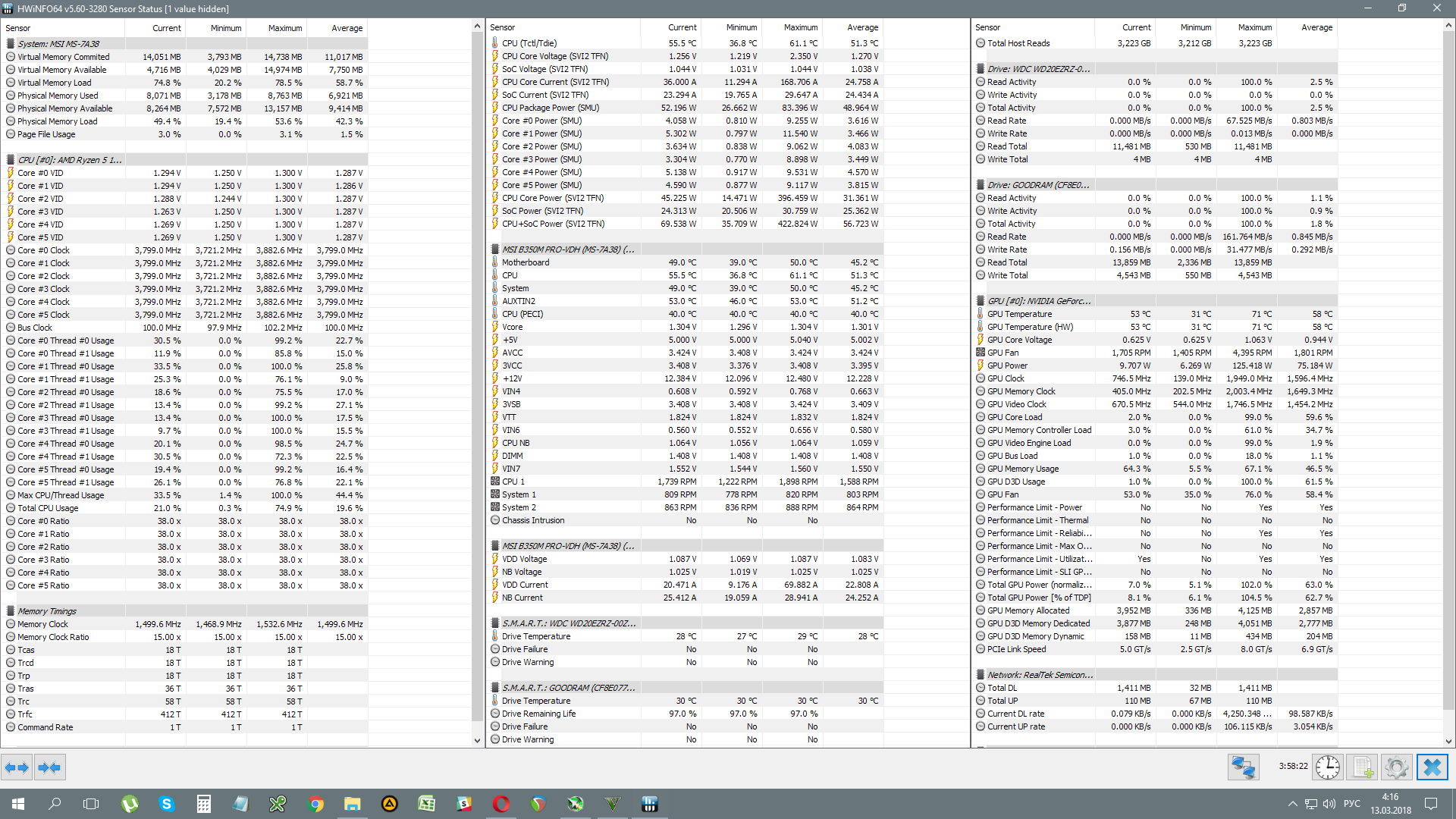Select the 'System: MSI MS-7A38' group header
1456x819 pixels.
pyautogui.click(x=186, y=44)
